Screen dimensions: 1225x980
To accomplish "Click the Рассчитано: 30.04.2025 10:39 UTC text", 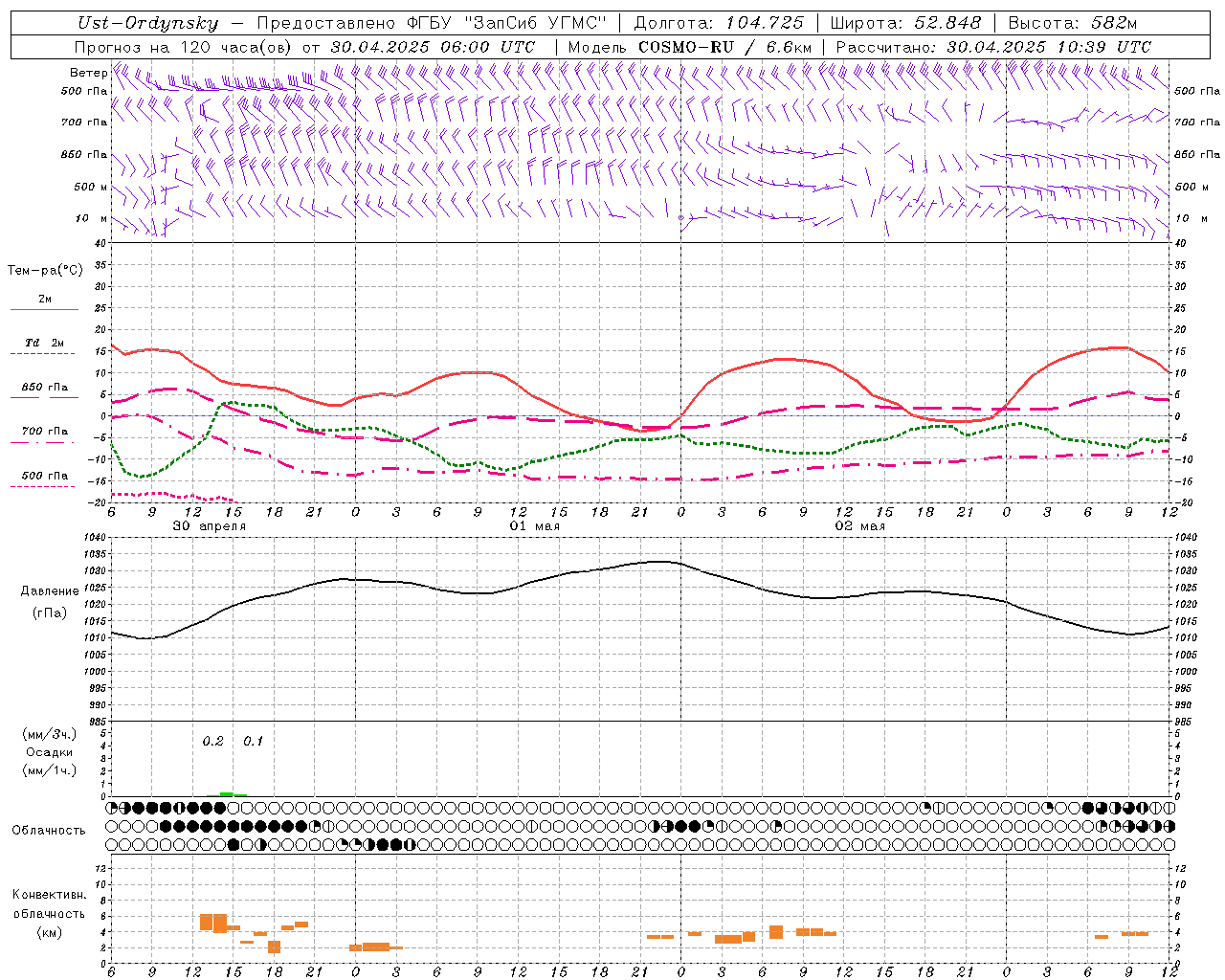I will (x=993, y=47).
